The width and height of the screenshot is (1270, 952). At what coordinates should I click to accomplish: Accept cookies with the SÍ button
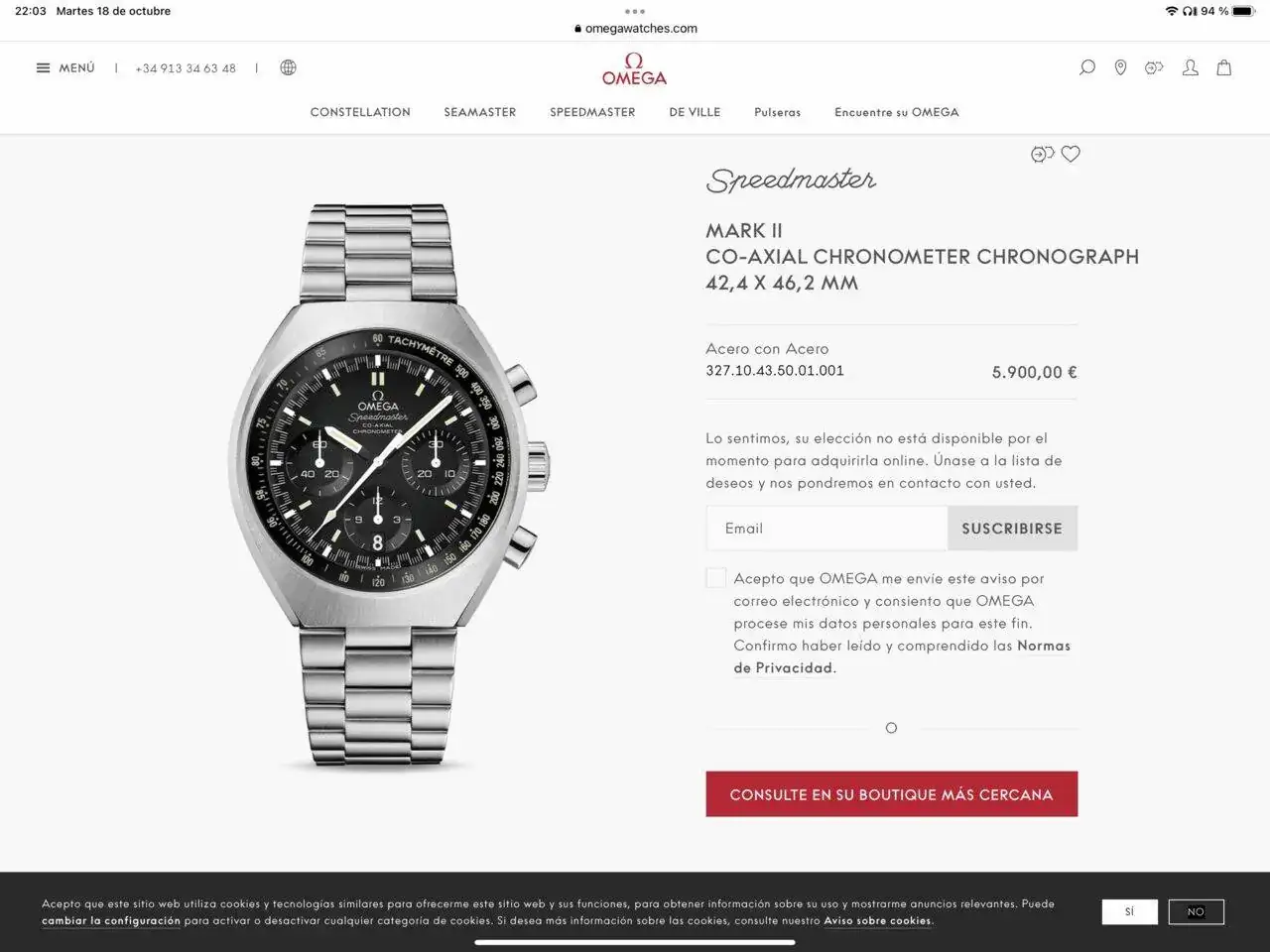click(x=1129, y=911)
